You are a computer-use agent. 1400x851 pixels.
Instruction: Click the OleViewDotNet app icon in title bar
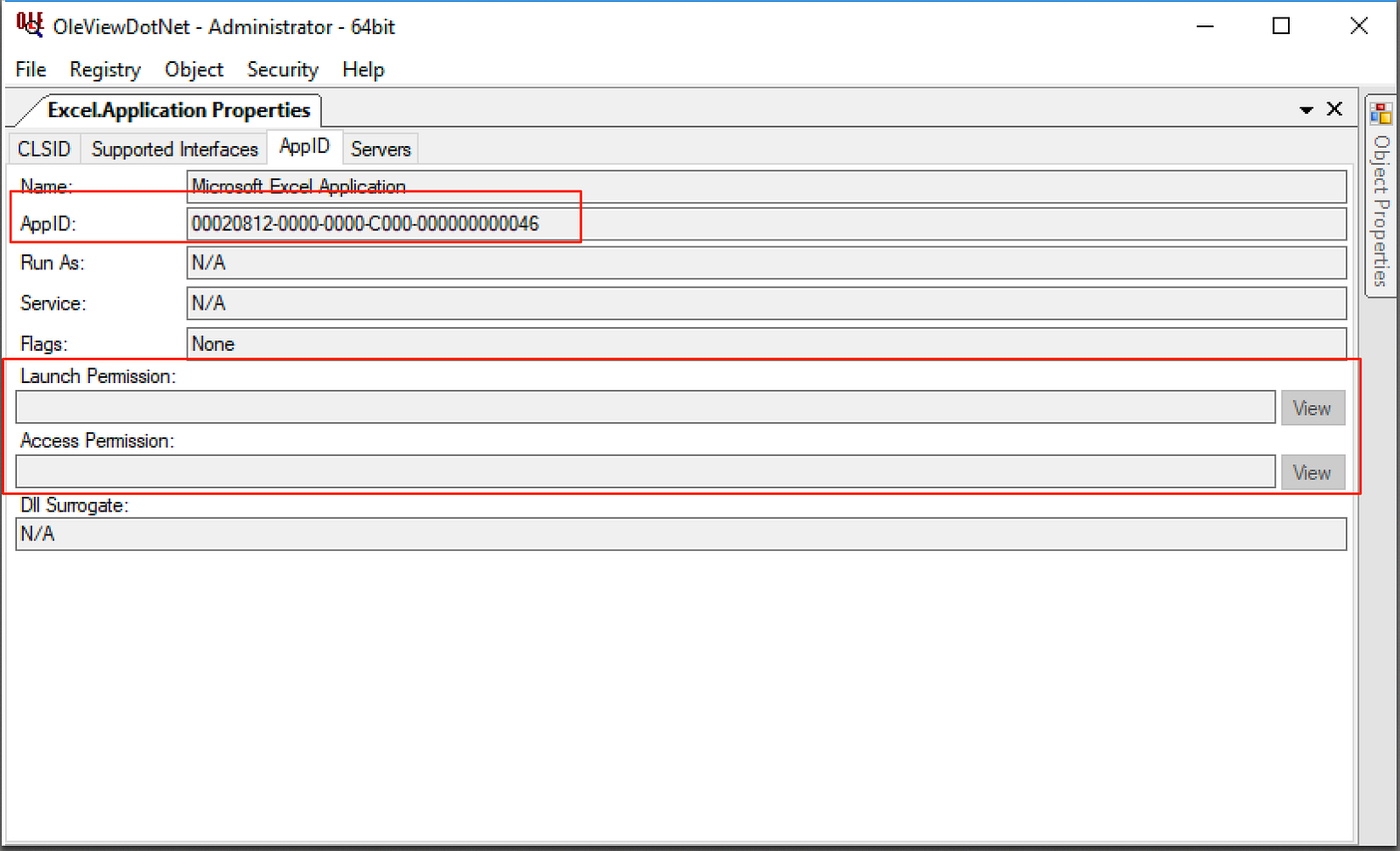[30, 24]
